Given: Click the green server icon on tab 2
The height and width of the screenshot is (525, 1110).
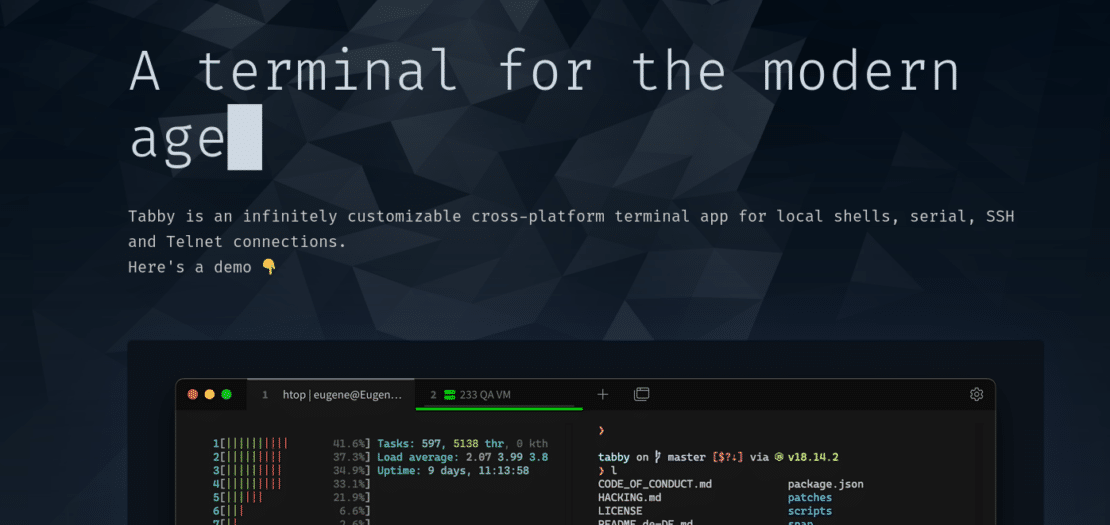Looking at the screenshot, I should pos(450,395).
